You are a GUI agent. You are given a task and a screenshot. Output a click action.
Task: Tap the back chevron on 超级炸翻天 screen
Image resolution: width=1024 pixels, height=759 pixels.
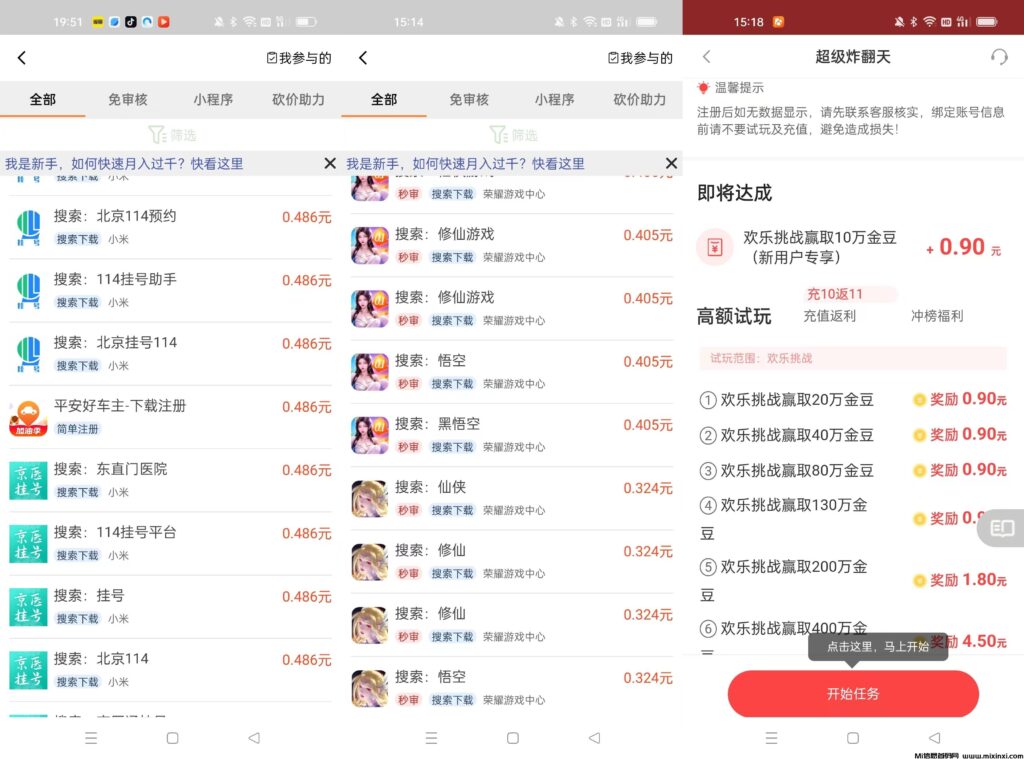point(708,57)
